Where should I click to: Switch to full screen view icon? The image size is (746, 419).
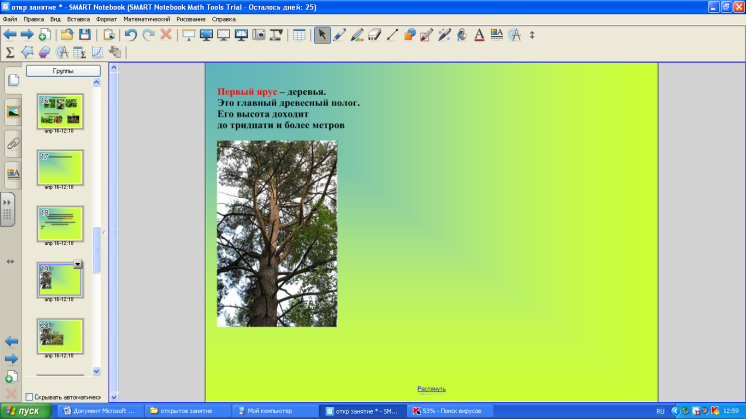206,35
